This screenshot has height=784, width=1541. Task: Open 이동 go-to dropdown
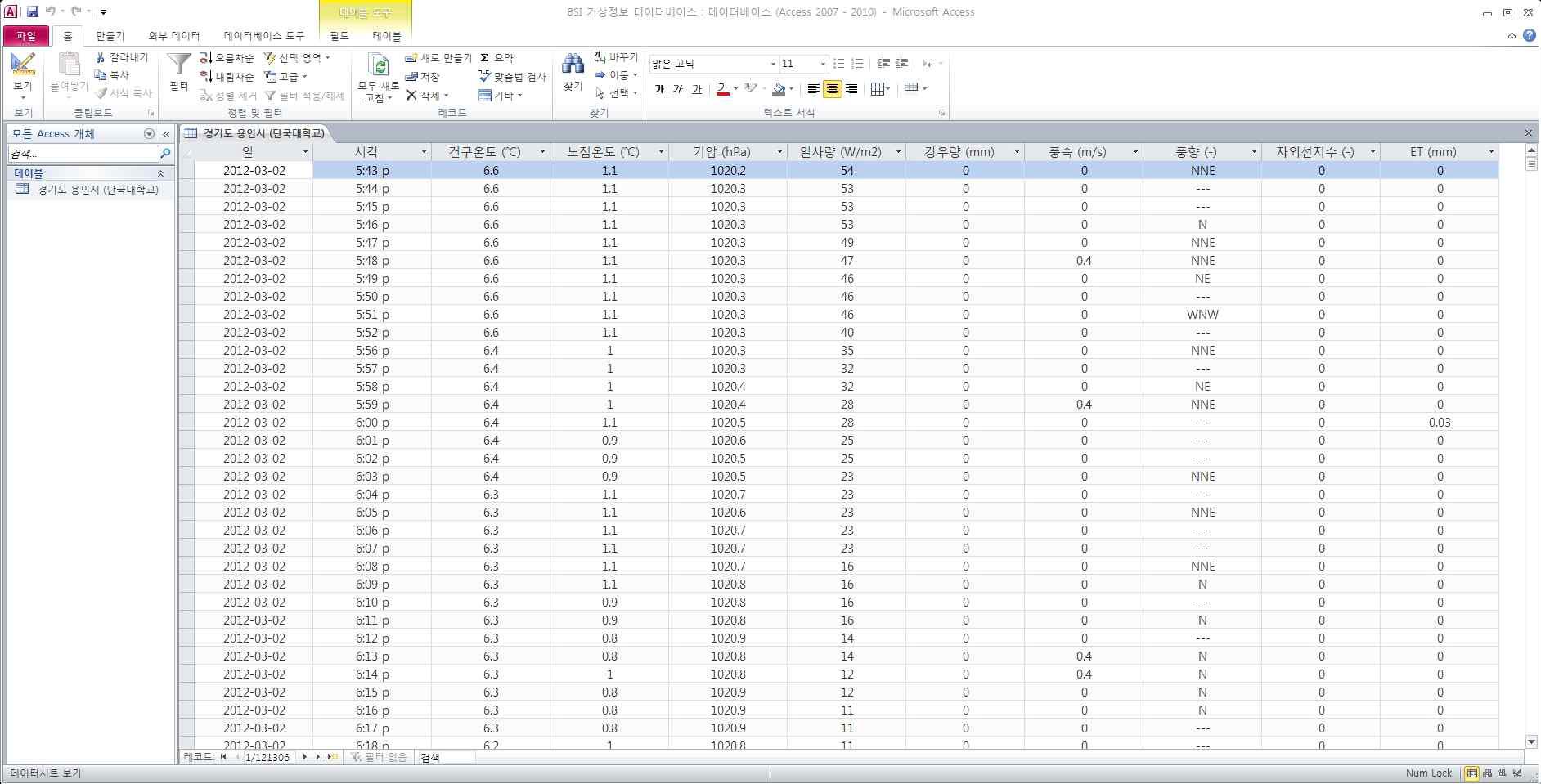(616, 75)
